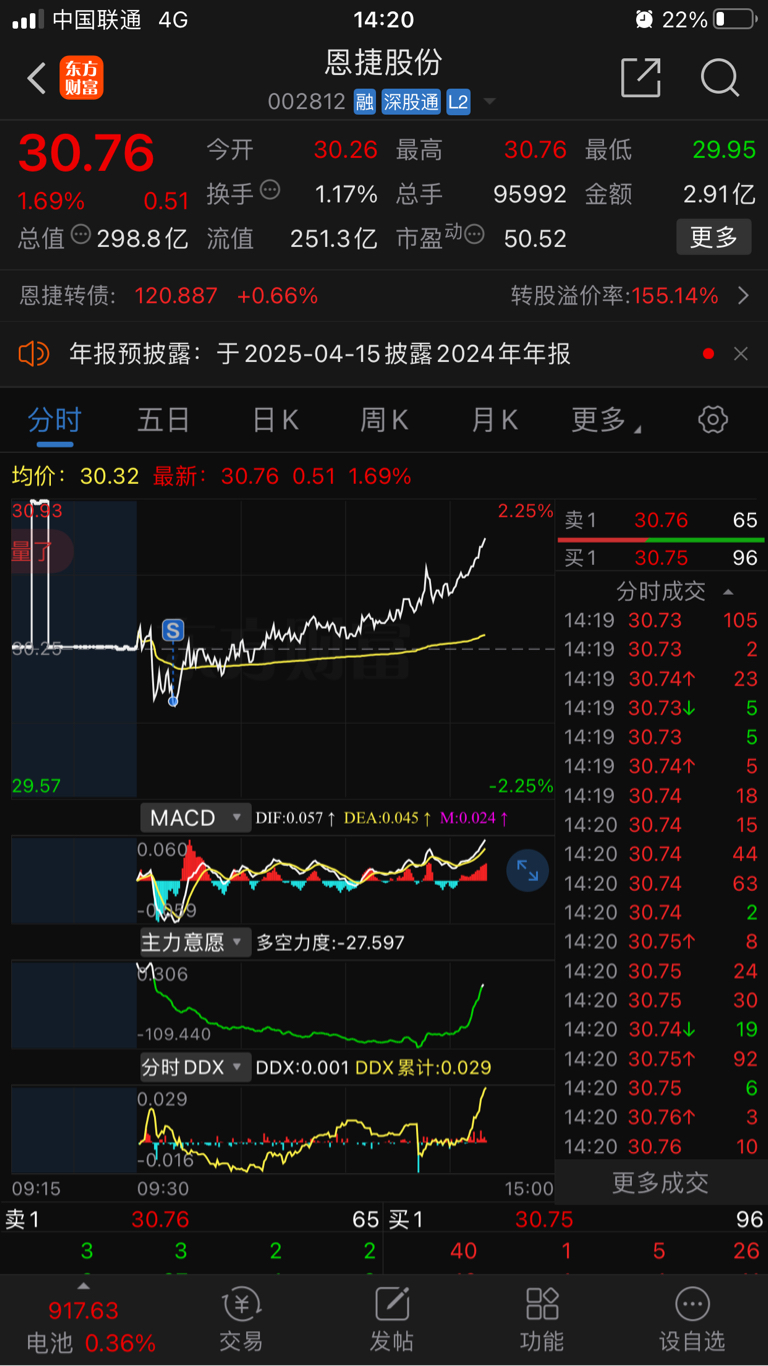This screenshot has width=768, height=1366.
Task: Tap the 深股通 tag
Action: (410, 102)
